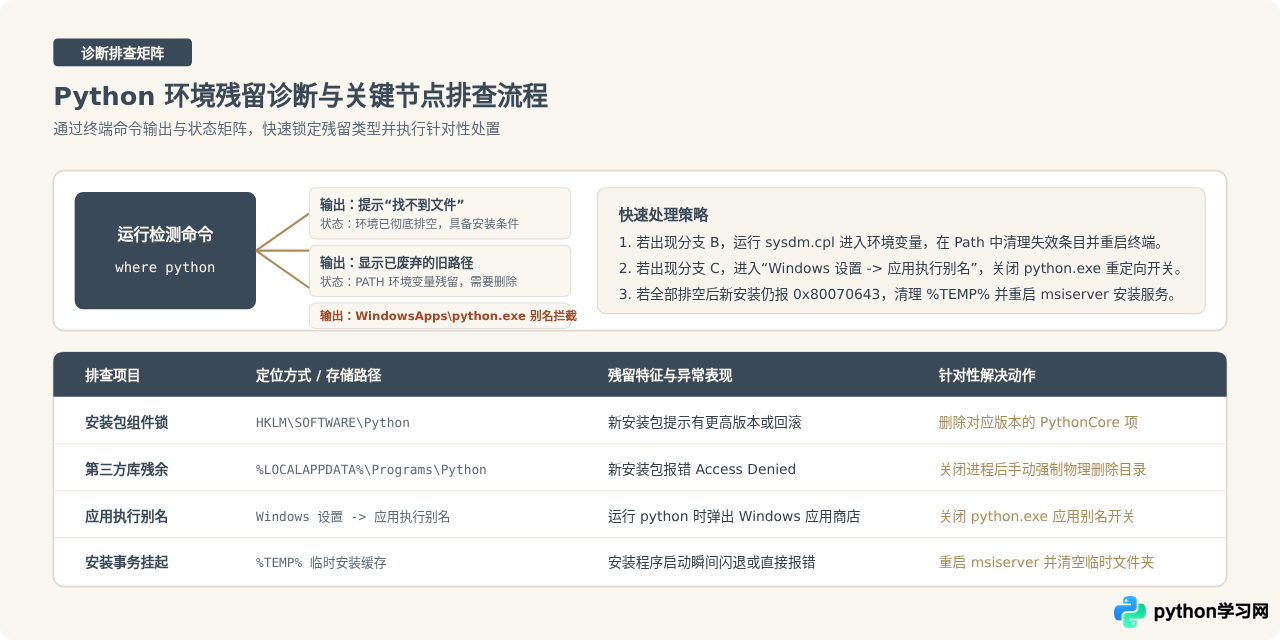Viewport: 1280px width, 640px height.
Task: Click the python学习网 site name
Action: (1211, 611)
